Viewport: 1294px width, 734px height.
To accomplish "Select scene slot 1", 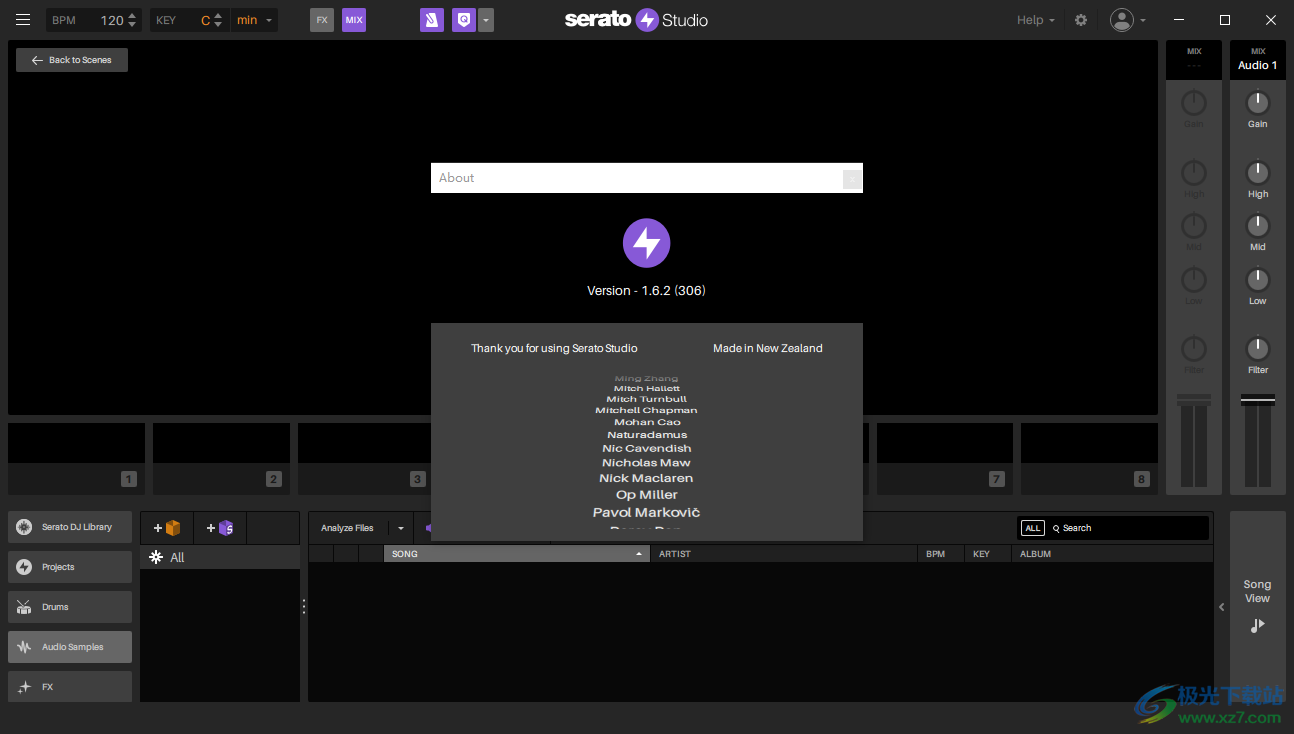I will (77, 458).
